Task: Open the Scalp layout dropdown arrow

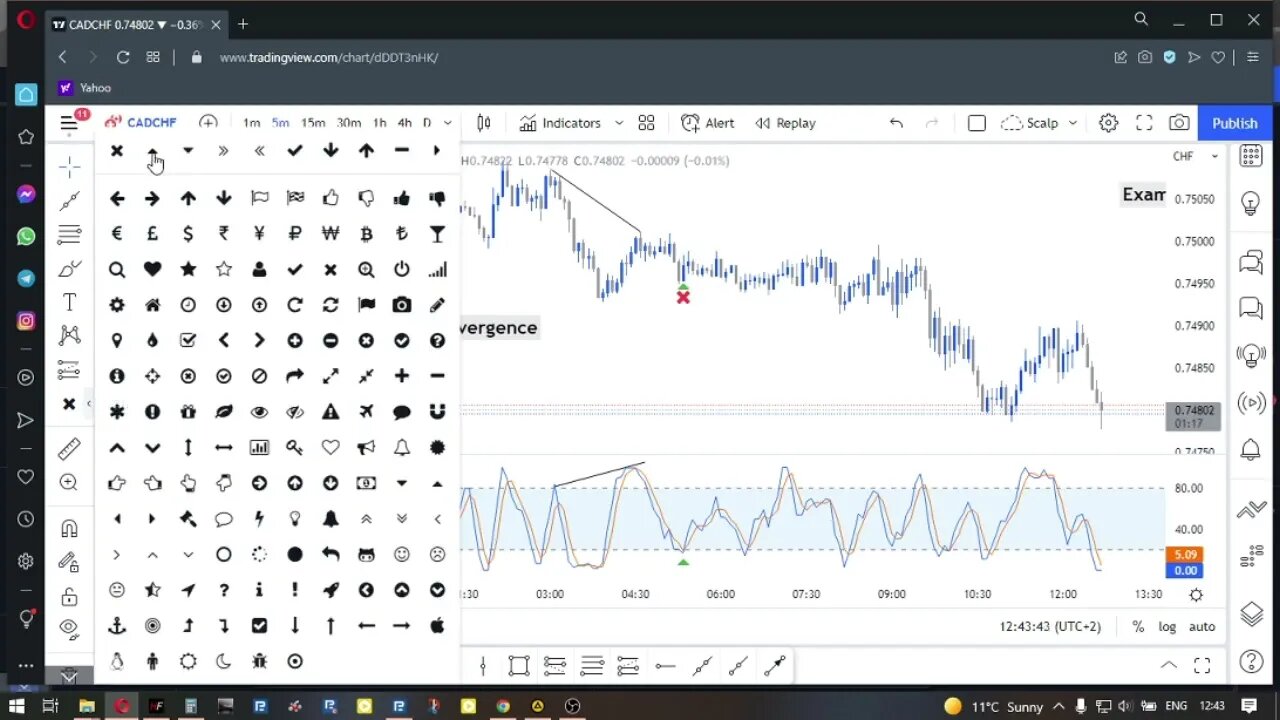Action: (x=1073, y=123)
